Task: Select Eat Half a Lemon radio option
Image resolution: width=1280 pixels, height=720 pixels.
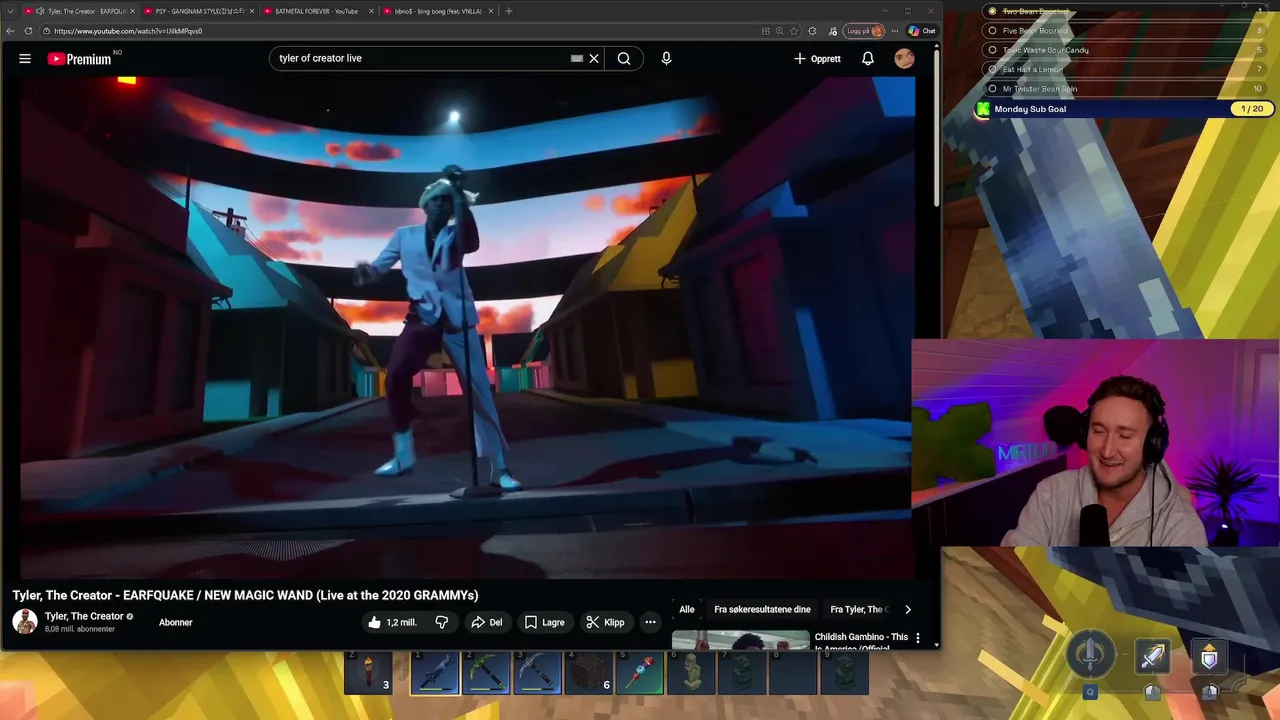Action: pos(992,69)
